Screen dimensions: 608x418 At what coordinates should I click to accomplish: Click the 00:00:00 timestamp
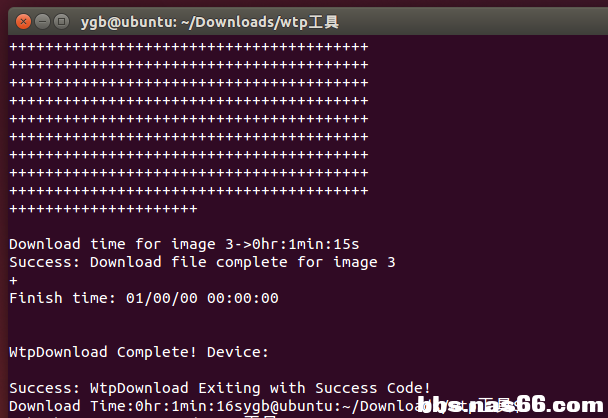pos(243,298)
